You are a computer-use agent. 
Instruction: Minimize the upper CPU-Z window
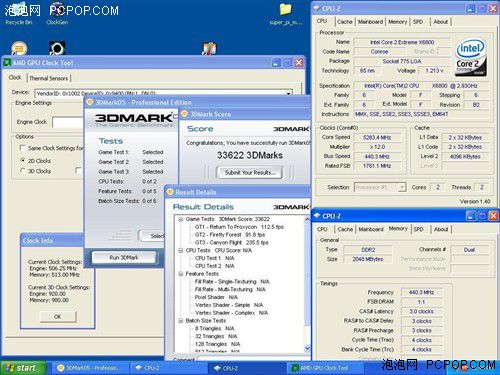click(470, 8)
